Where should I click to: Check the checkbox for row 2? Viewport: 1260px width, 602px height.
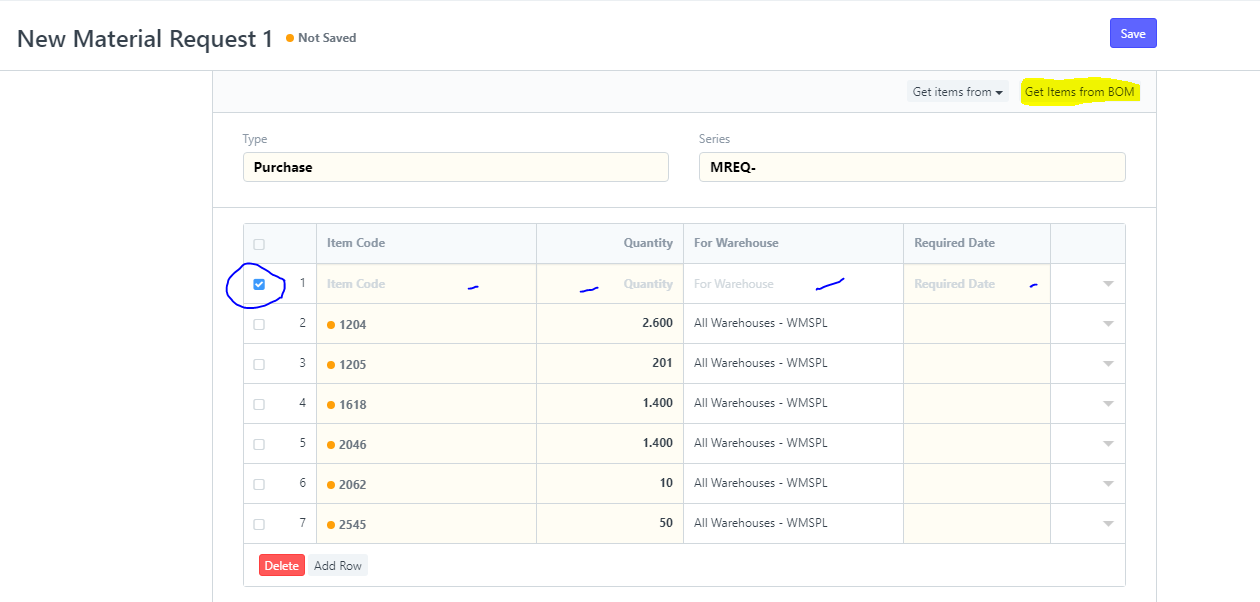coord(259,324)
